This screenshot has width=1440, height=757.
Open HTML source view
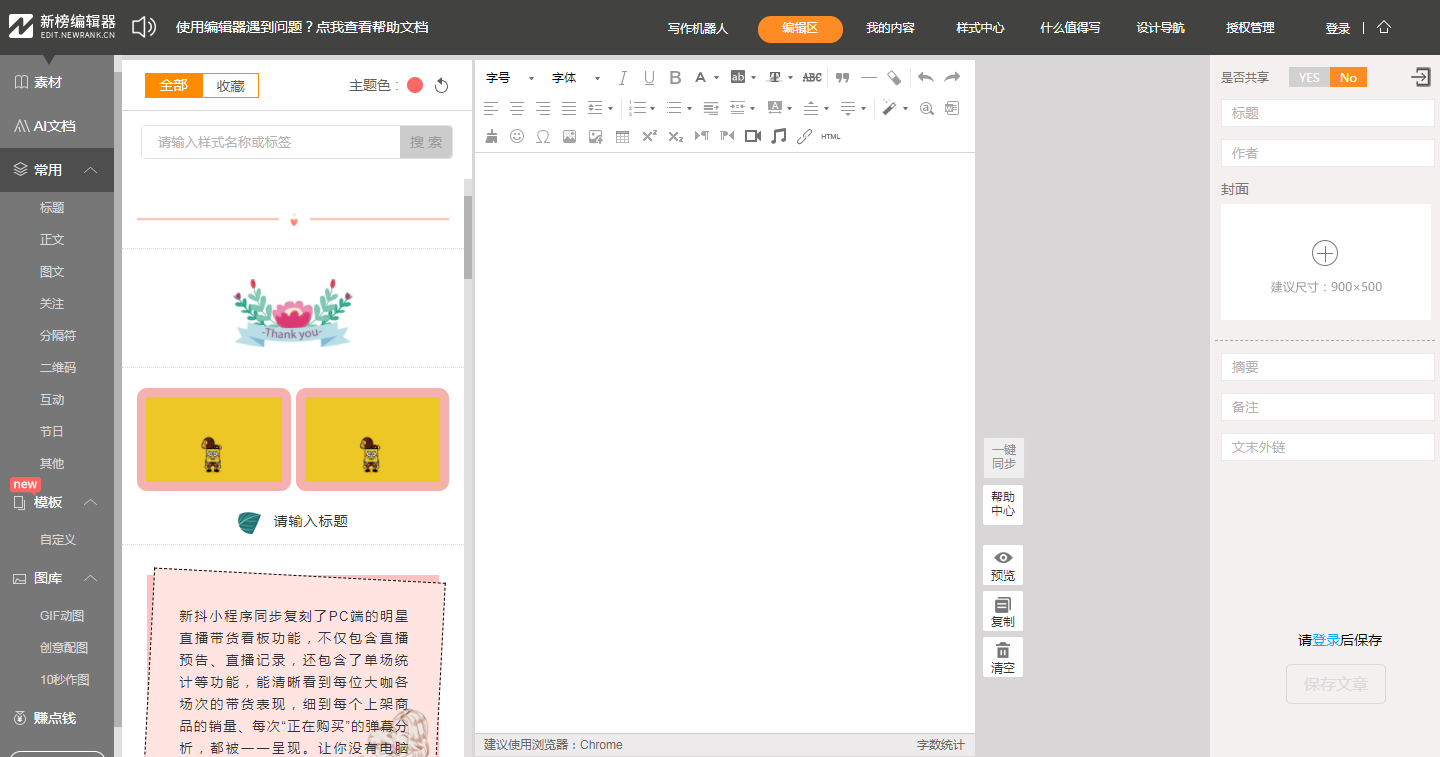[831, 136]
